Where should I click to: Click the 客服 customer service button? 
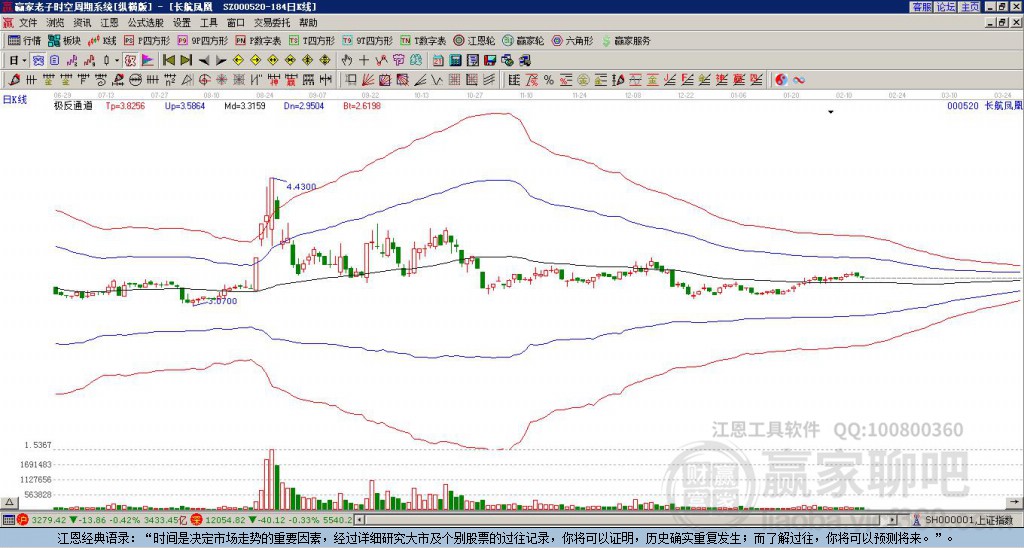(921, 7)
